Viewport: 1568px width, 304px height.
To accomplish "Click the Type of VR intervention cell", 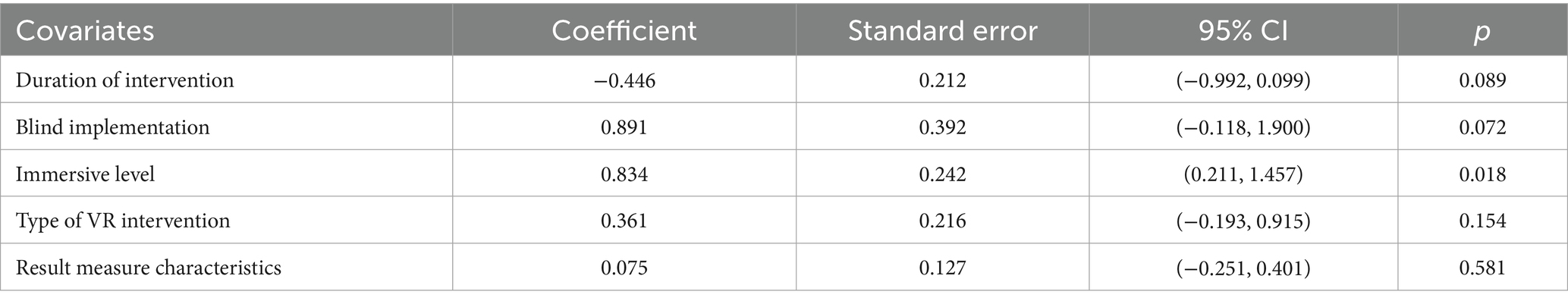I will click(122, 221).
